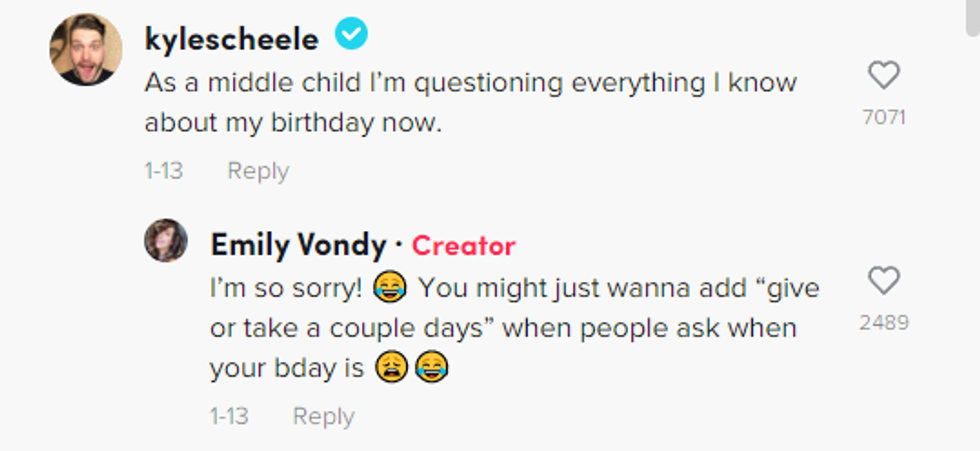980x451 pixels.
Task: Visit the kylescheele username link
Action: tap(231, 39)
